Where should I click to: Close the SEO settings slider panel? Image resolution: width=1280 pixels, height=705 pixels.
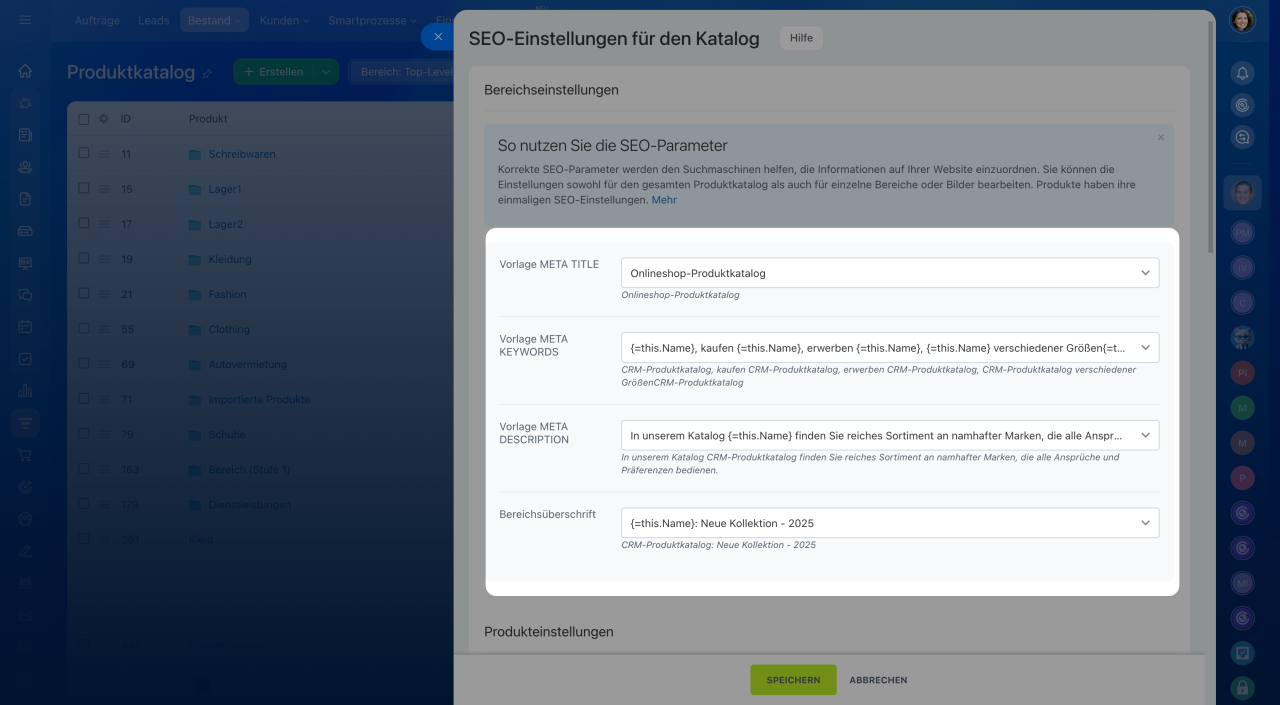click(x=437, y=37)
